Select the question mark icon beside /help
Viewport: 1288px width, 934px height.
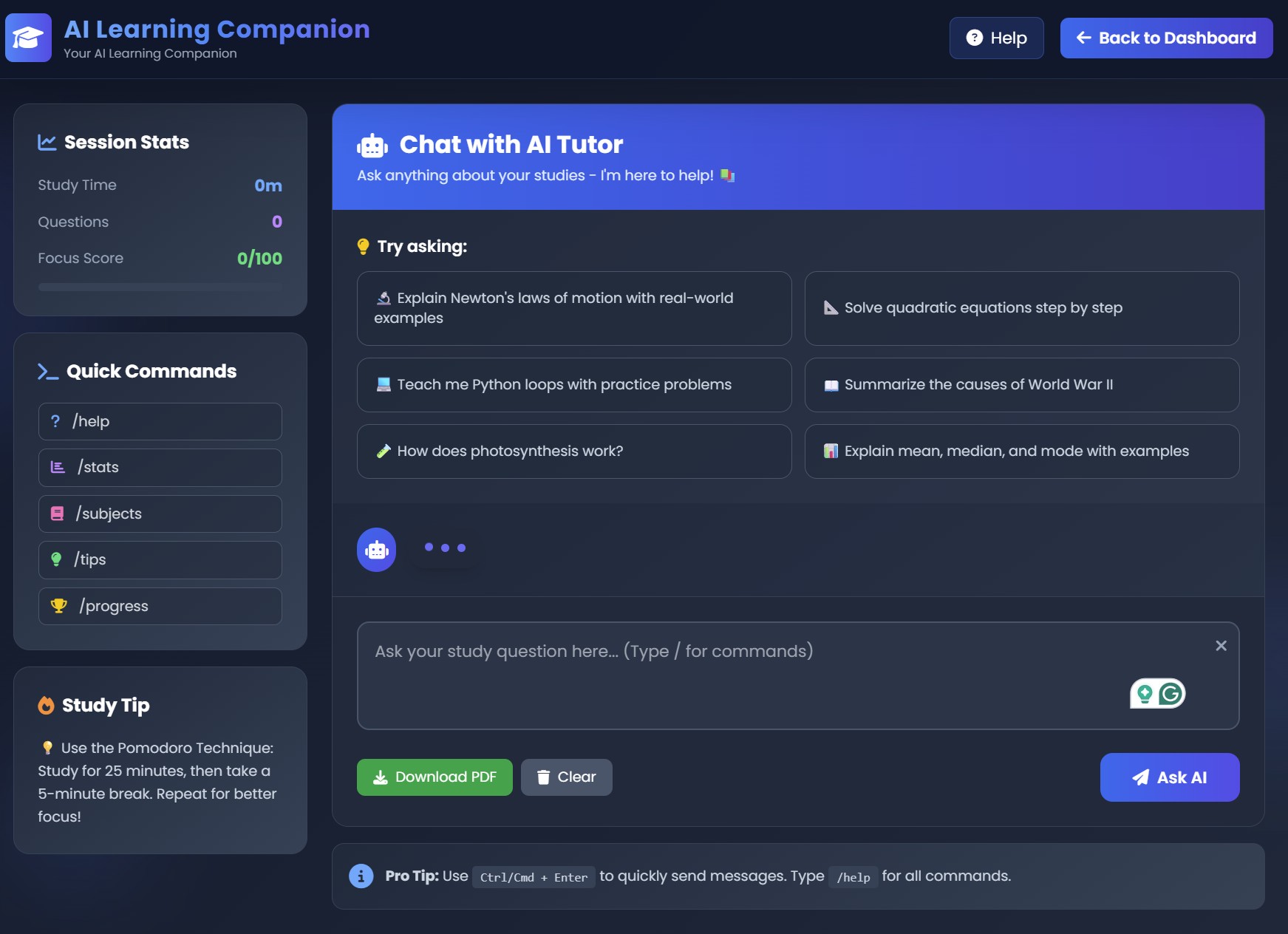tap(55, 421)
